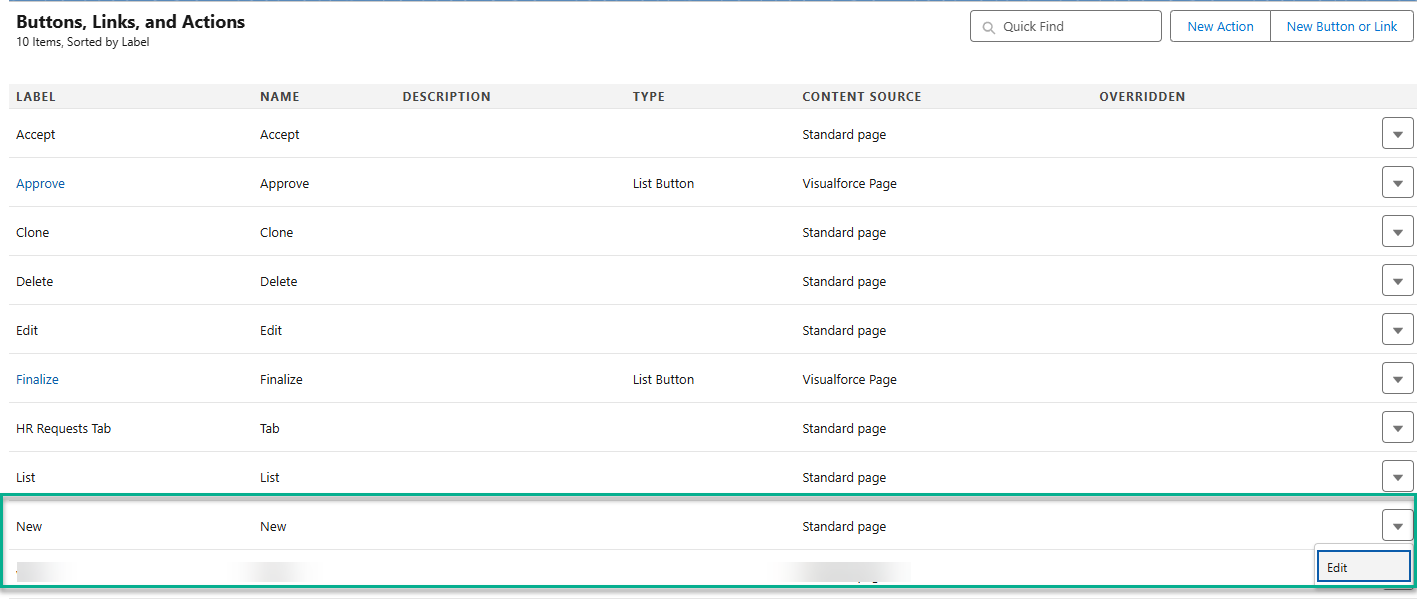
Task: Click Standard page in the Accept row
Action: point(844,135)
